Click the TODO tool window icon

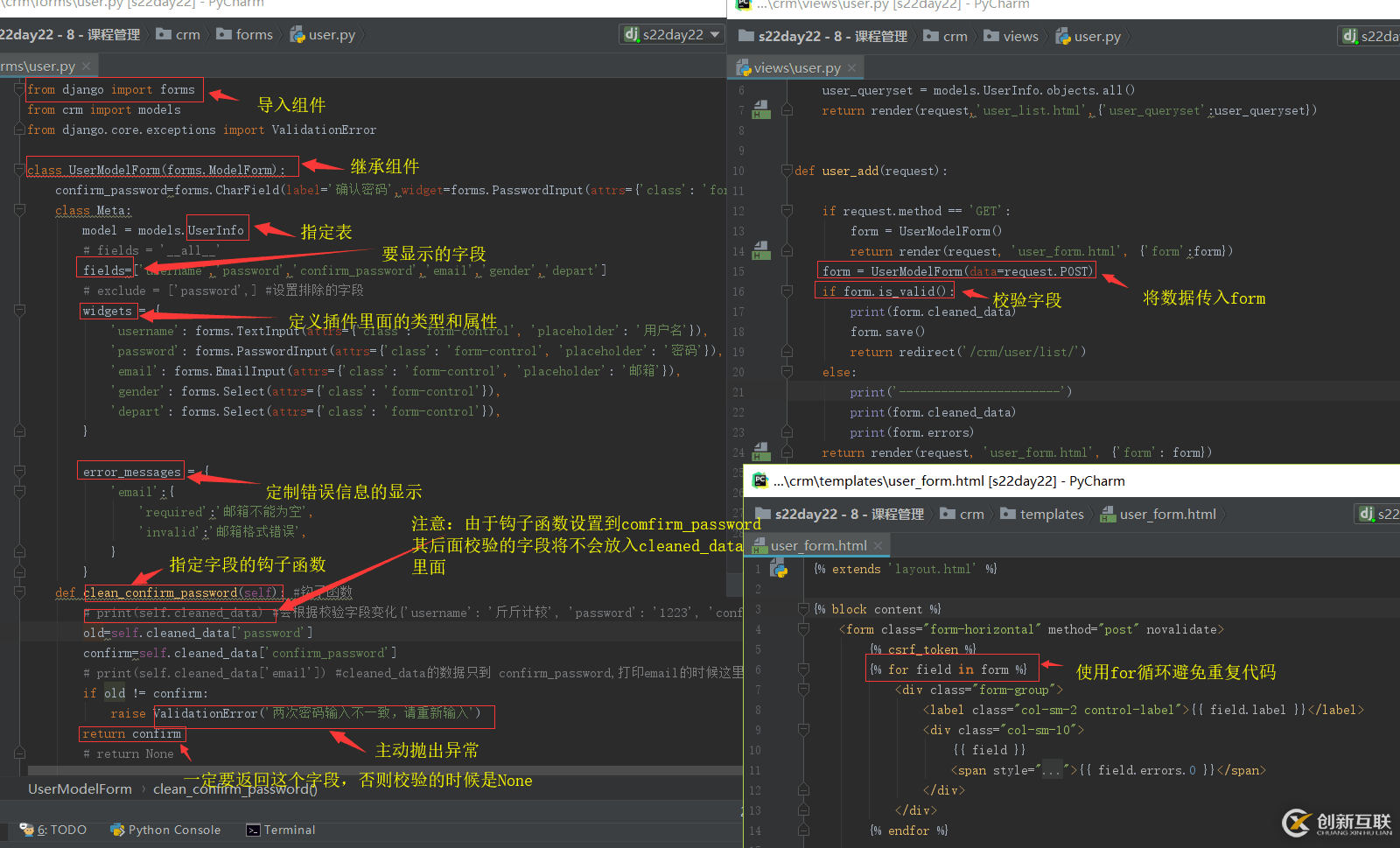click(x=27, y=830)
